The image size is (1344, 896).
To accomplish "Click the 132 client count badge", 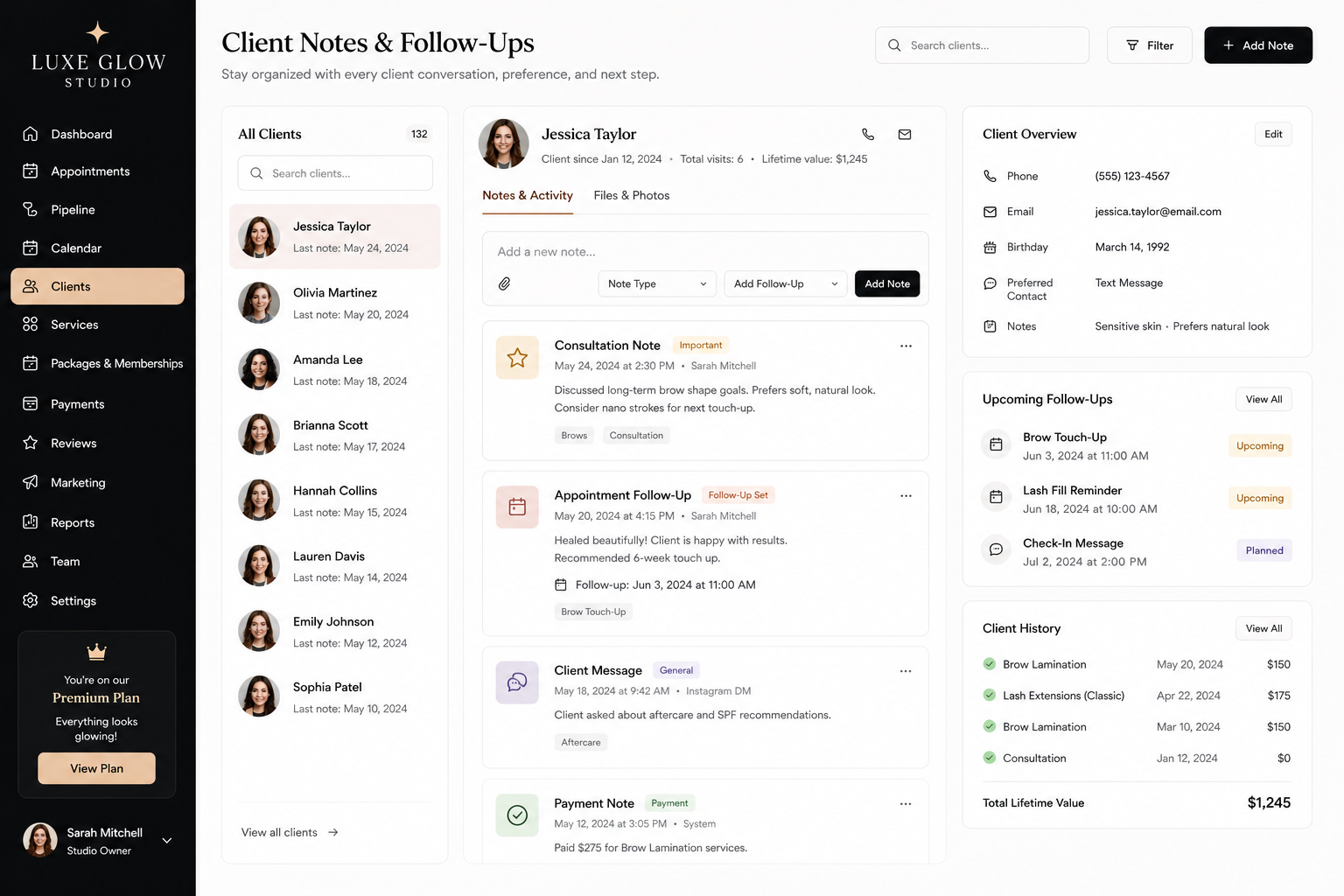I will [x=419, y=134].
